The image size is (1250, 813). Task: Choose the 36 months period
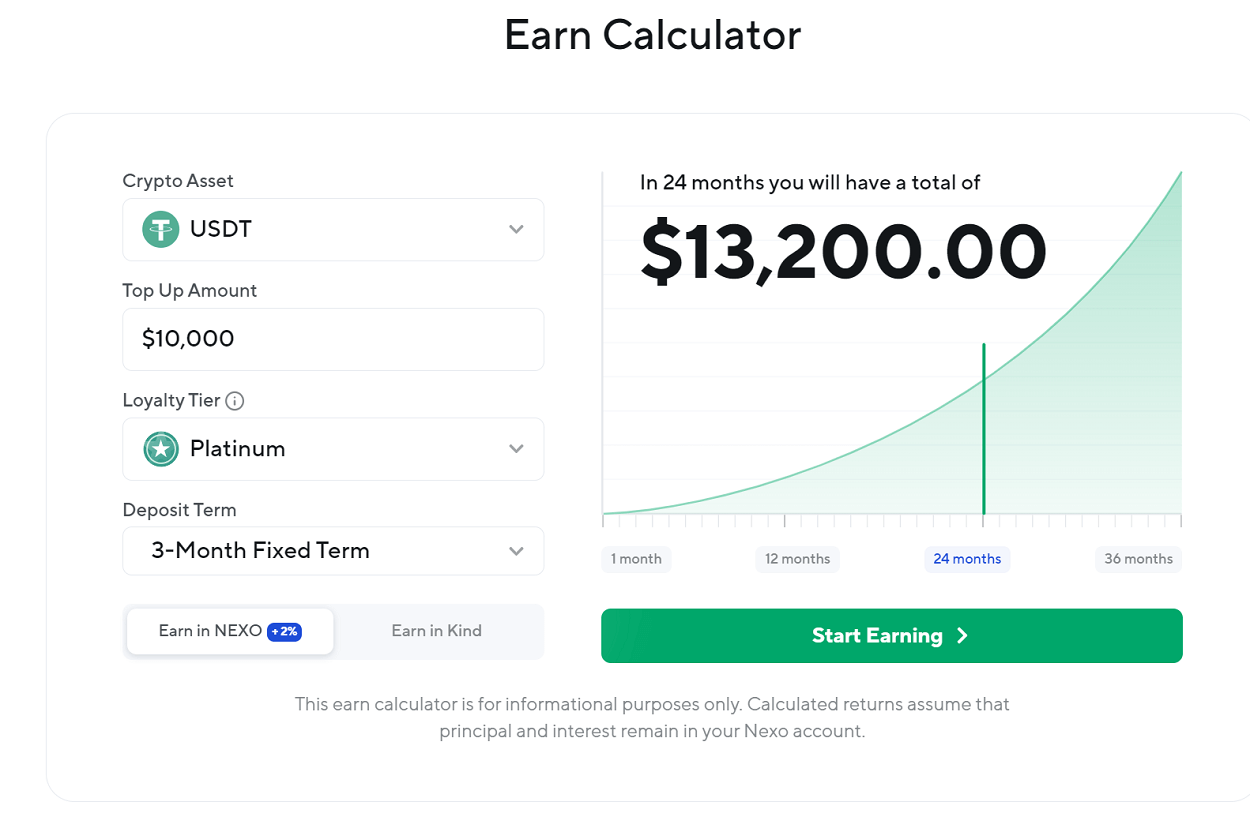[x=1139, y=559]
